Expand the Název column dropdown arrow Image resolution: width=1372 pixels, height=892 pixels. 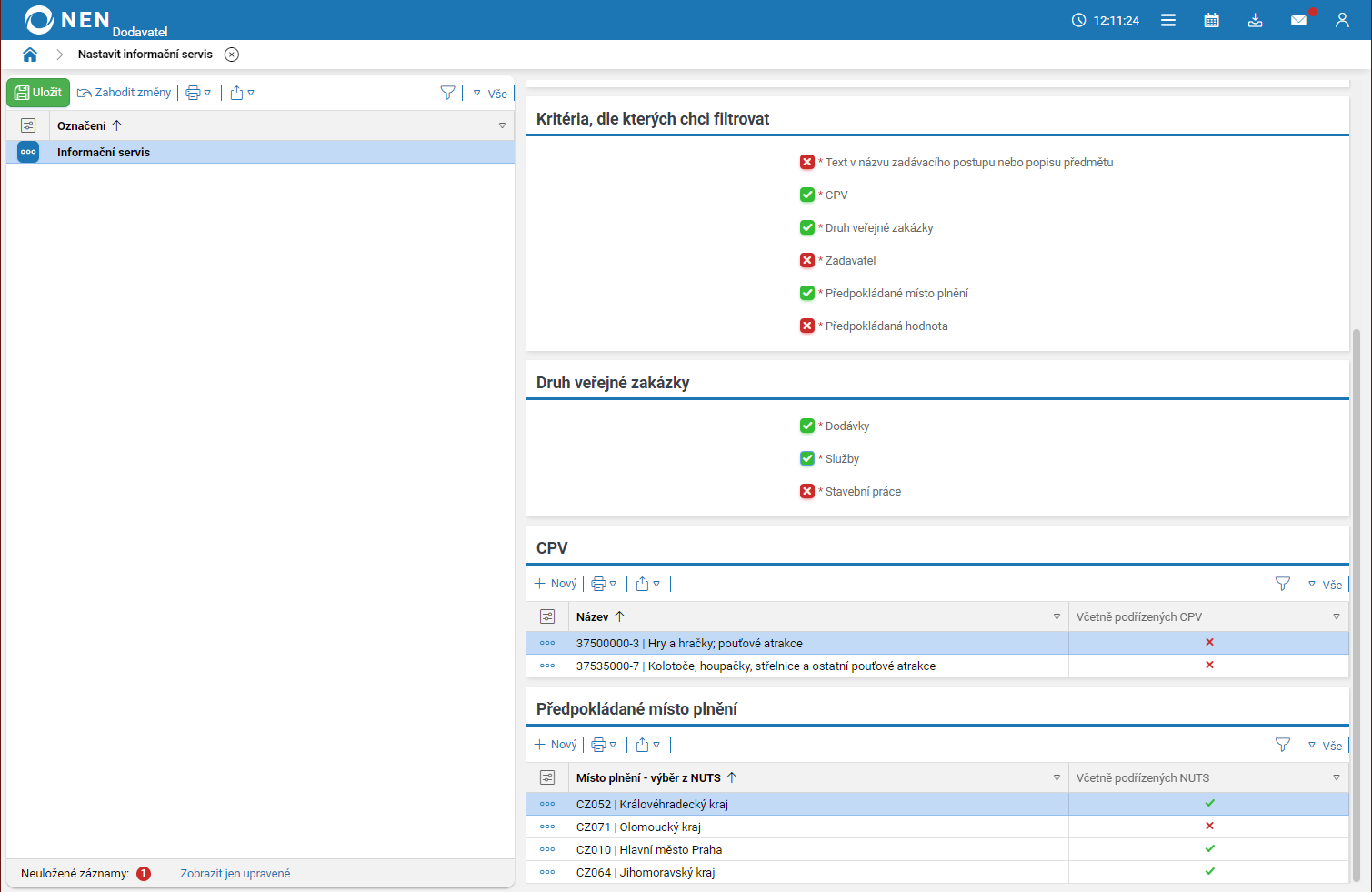pyautogui.click(x=1057, y=616)
